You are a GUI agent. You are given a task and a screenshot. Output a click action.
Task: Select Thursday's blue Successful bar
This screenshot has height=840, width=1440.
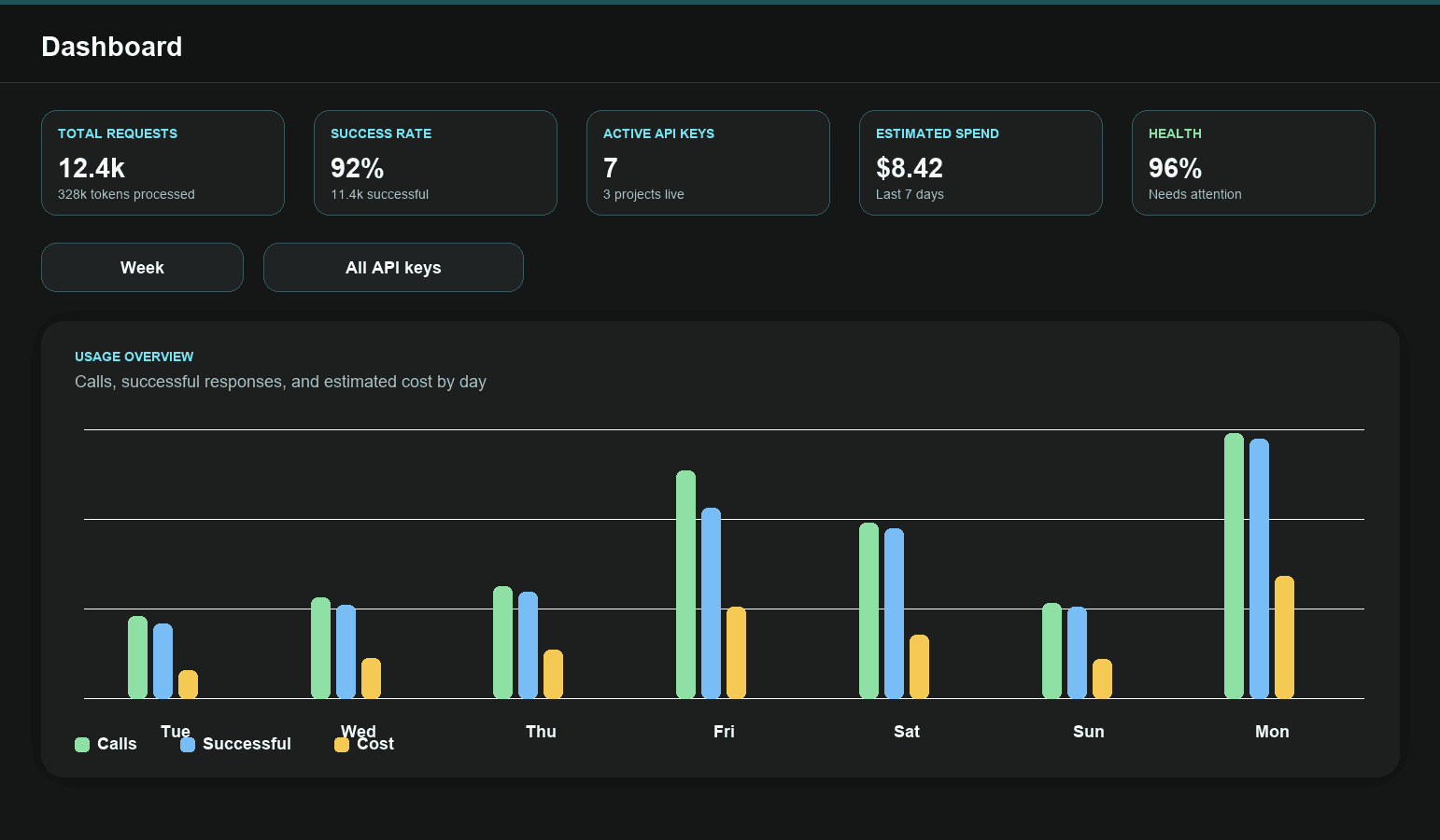pos(528,645)
